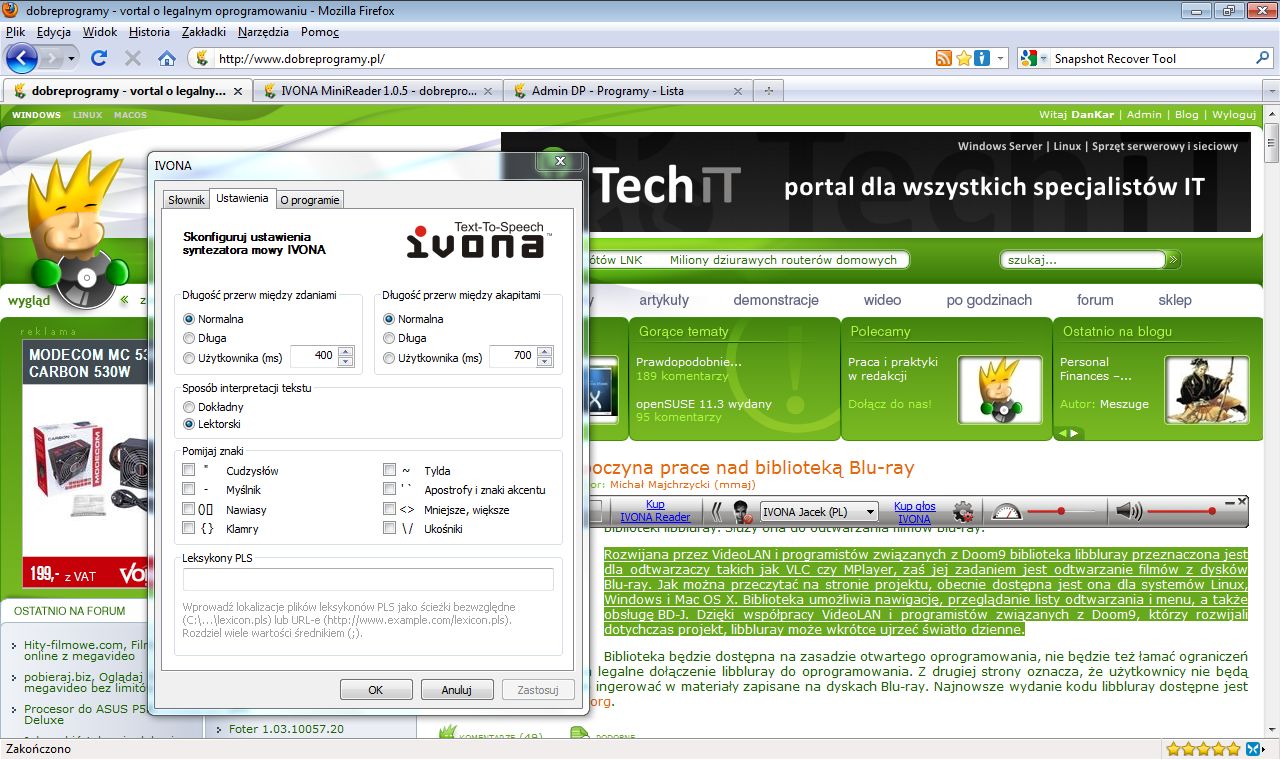This screenshot has height=760, width=1280.
Task: Click the Leksykony PLS input field
Action: coord(368,580)
